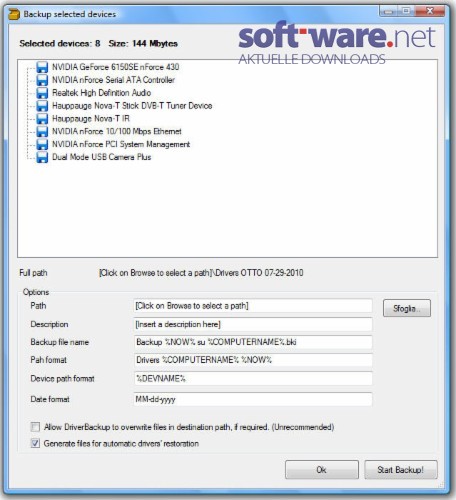Click the floppy icon beside Dual Mode USB Camera Plus

point(42,157)
